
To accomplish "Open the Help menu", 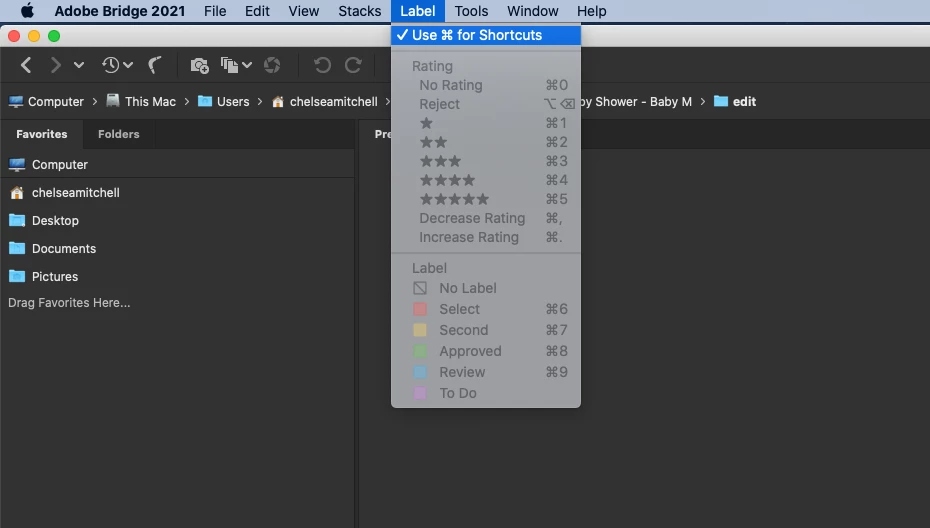I will tap(592, 11).
